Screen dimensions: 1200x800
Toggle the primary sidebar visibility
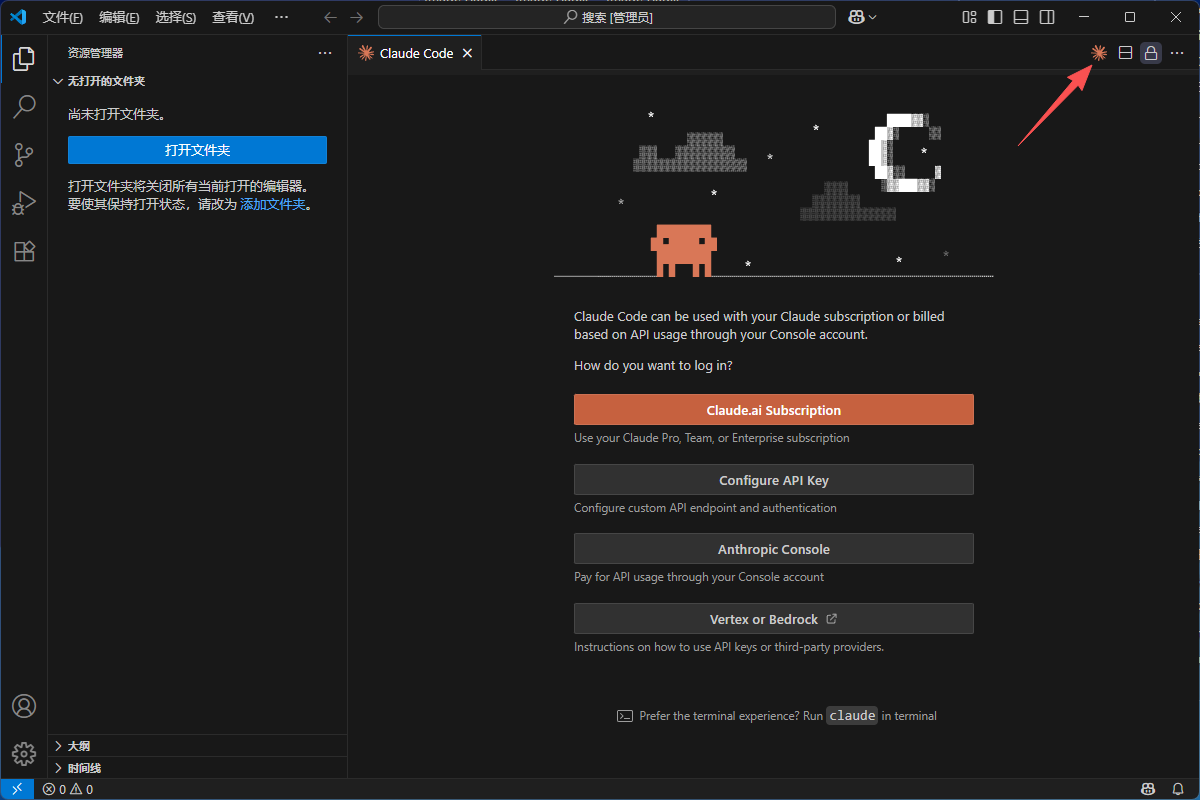click(995, 17)
